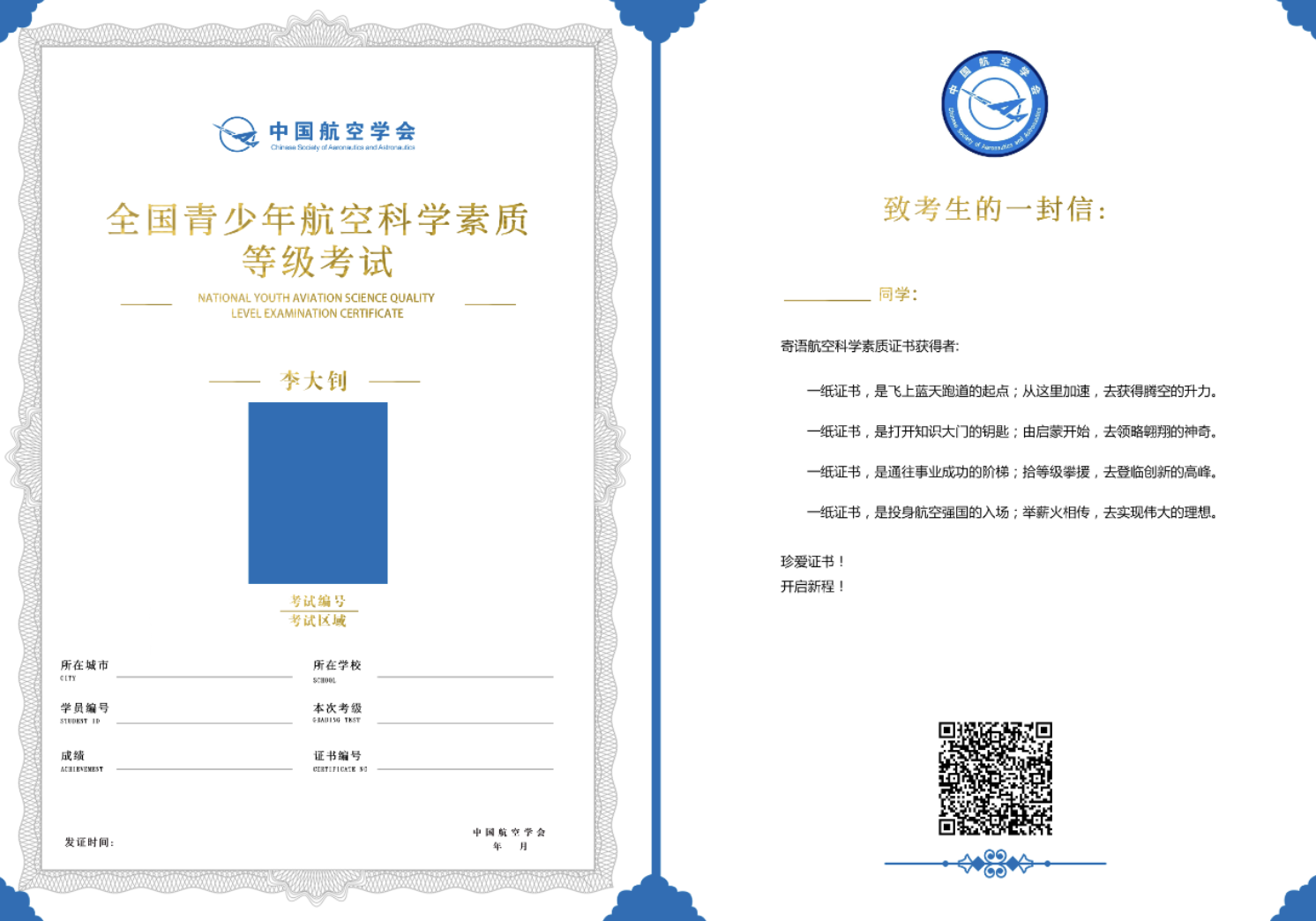
Task: Click the 证书编号 label
Action: [x=337, y=756]
